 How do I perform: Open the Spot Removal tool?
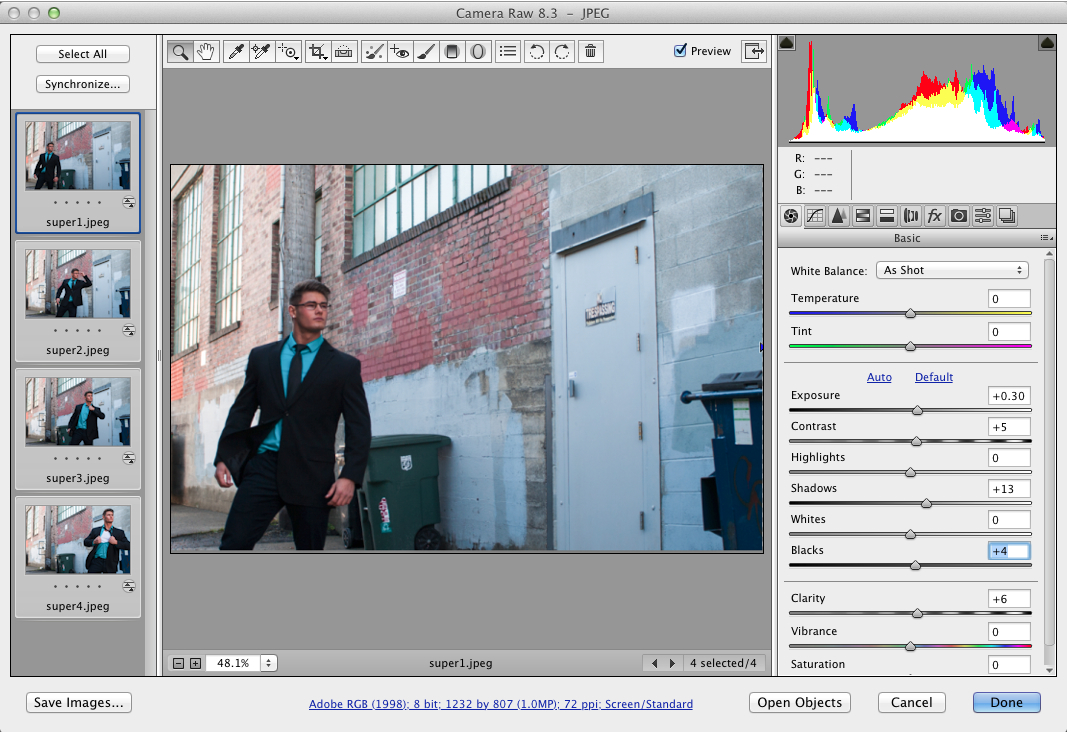373,52
